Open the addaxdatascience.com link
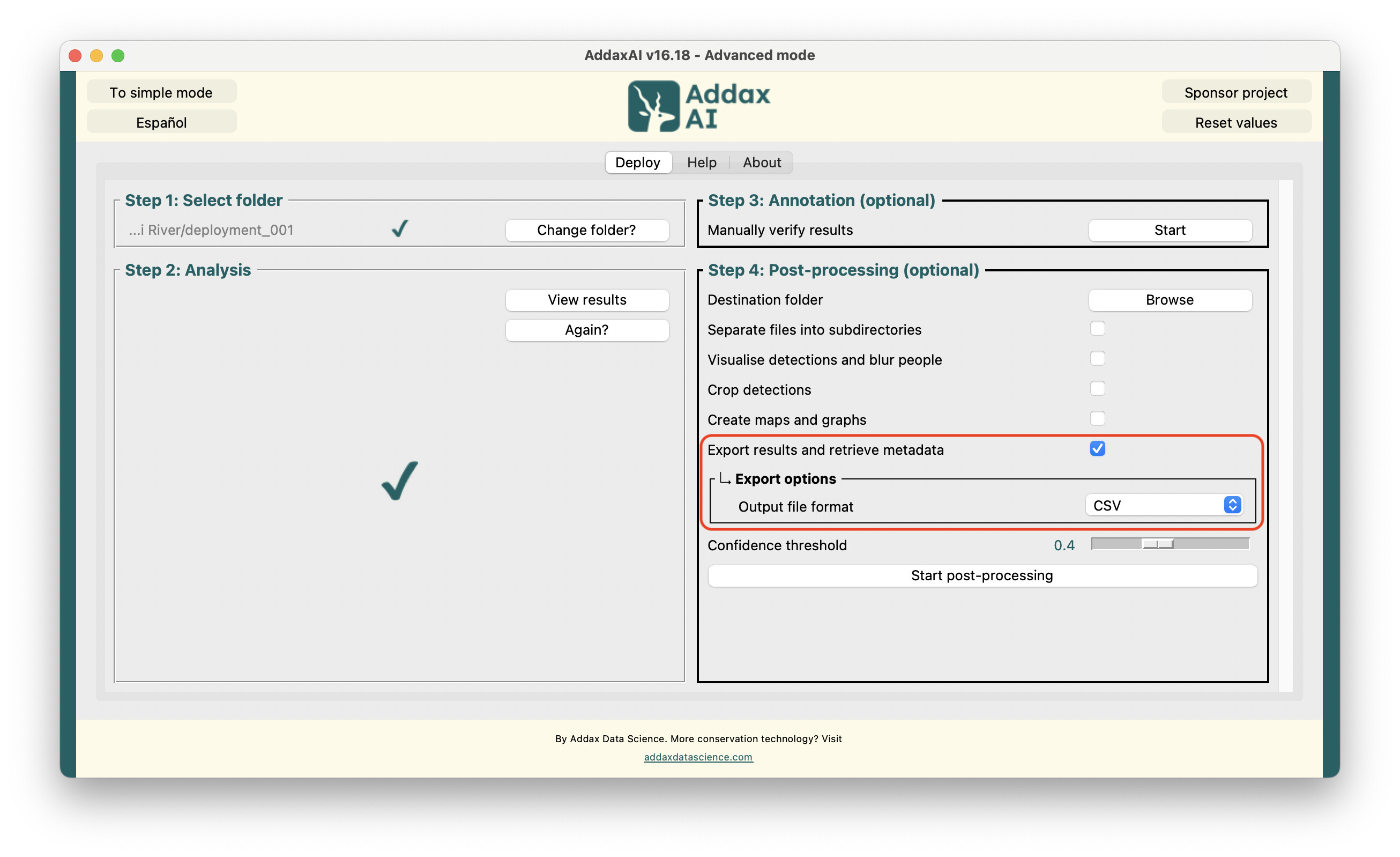The height and width of the screenshot is (857, 1400). (x=698, y=757)
